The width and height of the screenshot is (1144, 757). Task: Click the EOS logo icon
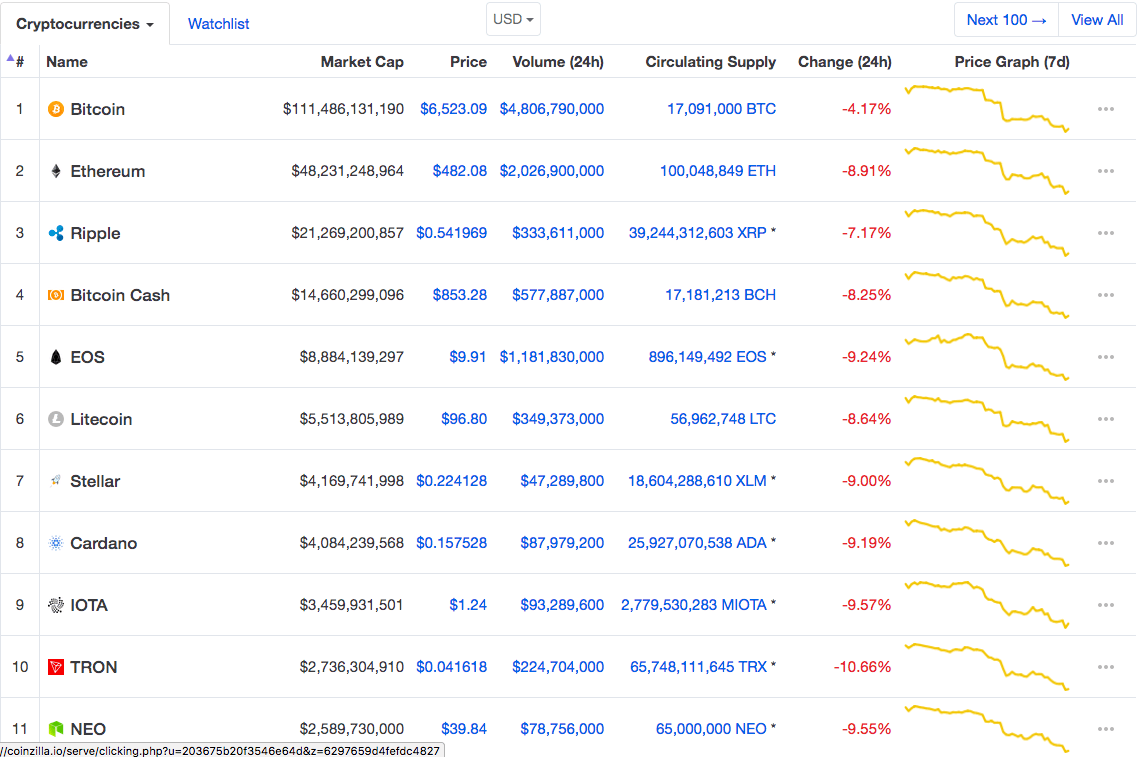pos(55,357)
